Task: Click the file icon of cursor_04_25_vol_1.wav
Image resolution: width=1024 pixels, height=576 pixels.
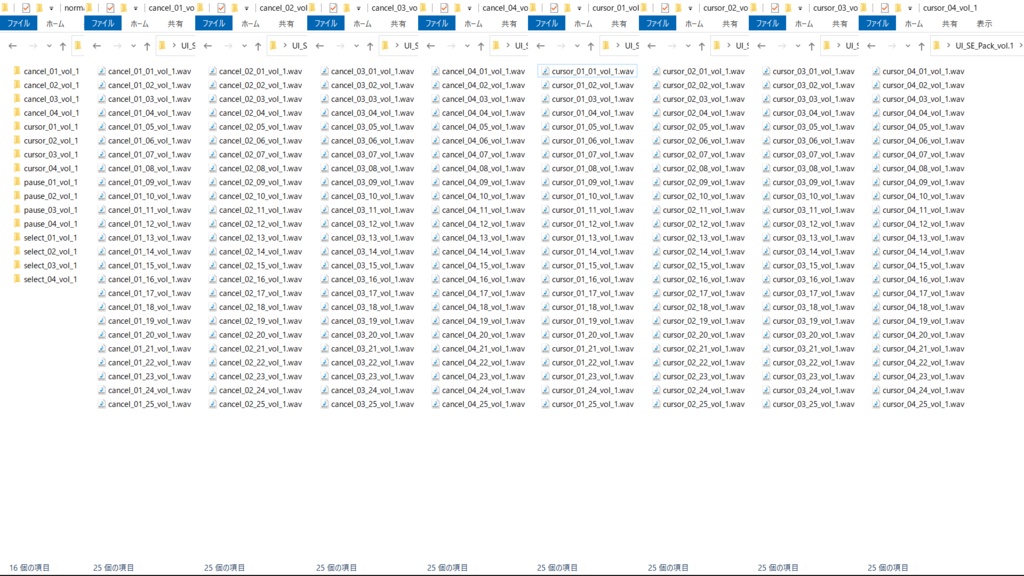Action: pos(876,404)
